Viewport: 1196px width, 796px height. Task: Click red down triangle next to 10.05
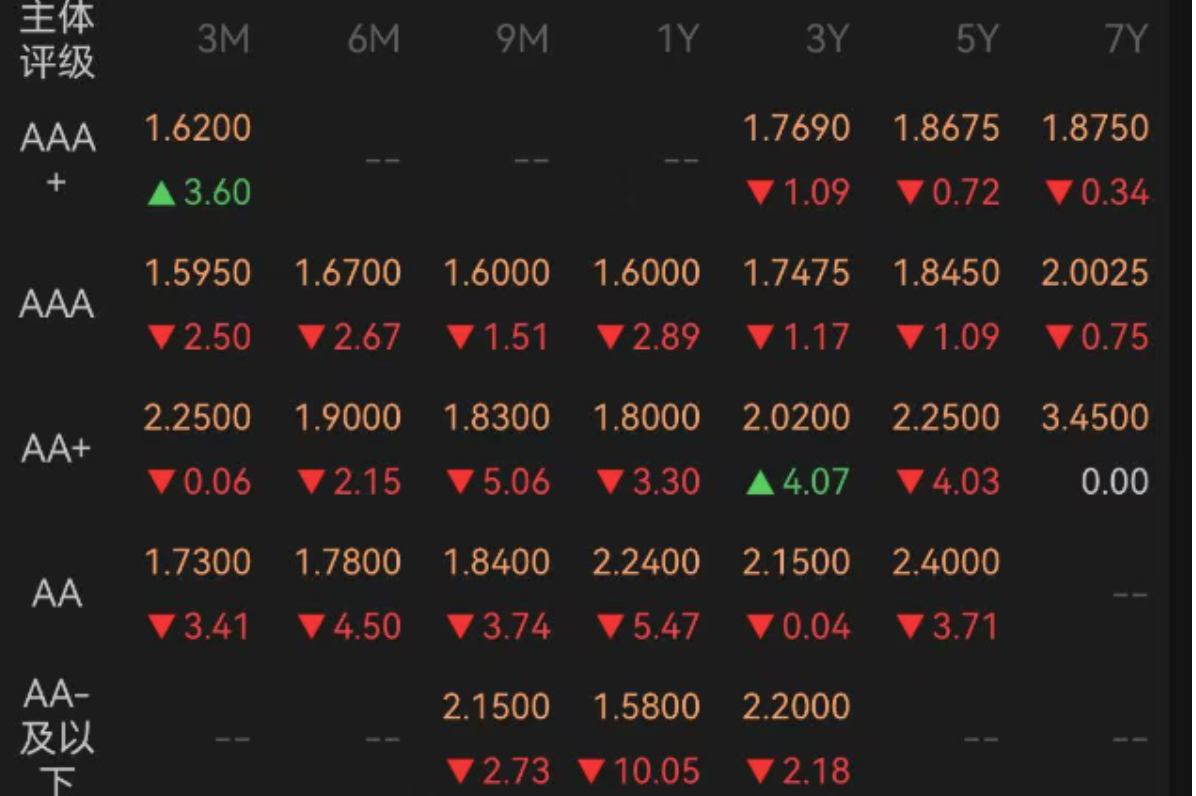tap(592, 772)
